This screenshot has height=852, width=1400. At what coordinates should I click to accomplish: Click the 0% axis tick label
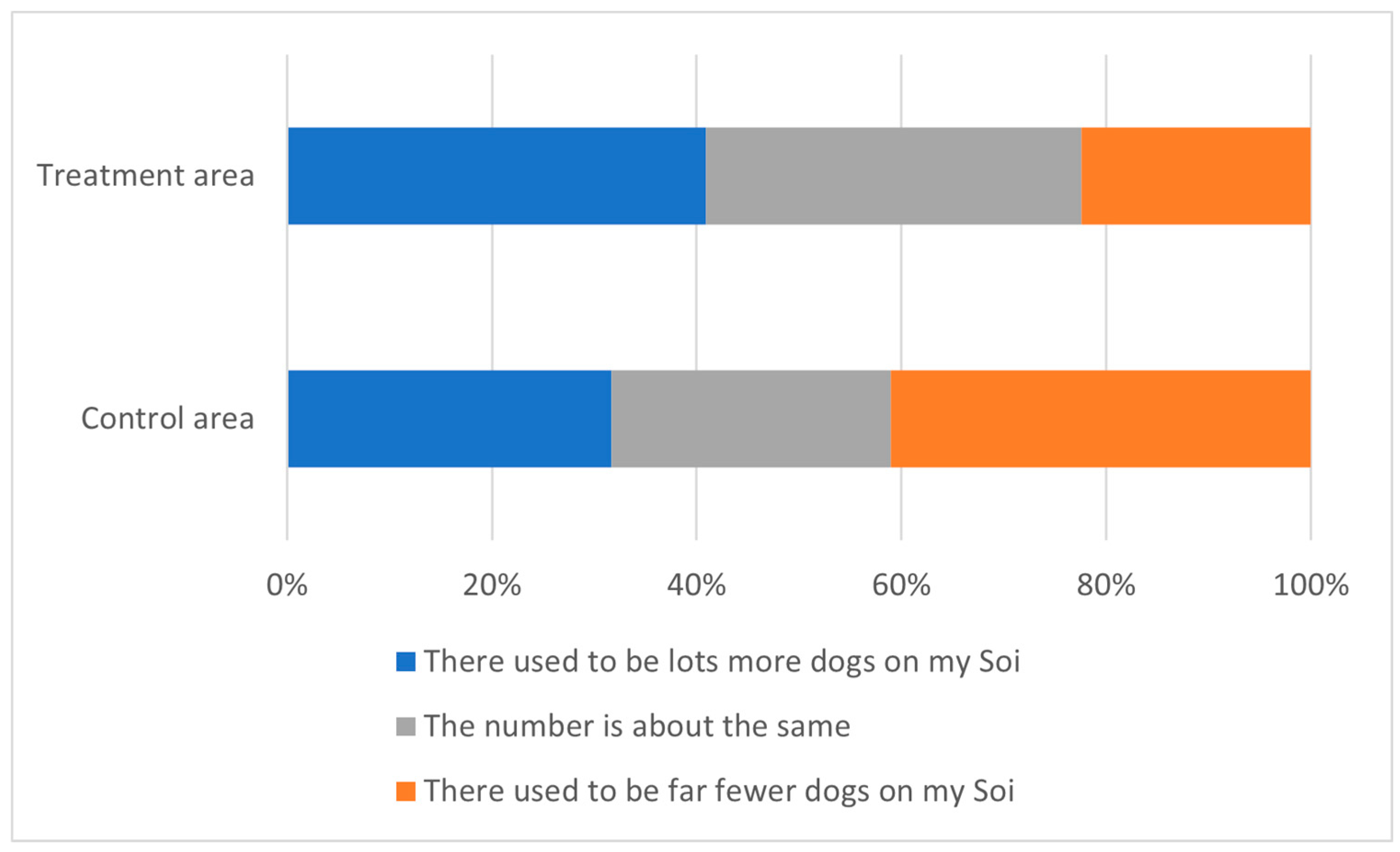[x=287, y=585]
